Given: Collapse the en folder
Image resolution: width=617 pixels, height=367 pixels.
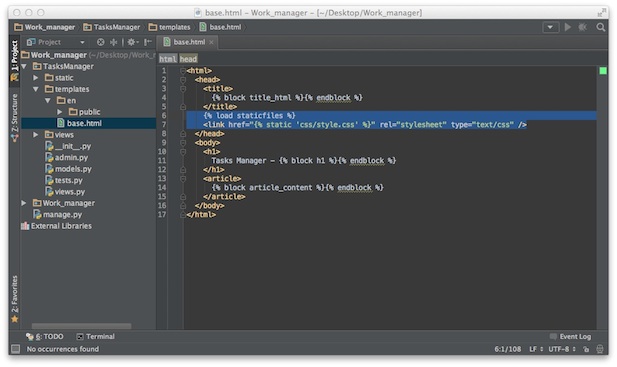Looking at the screenshot, I should pyautogui.click(x=48, y=101).
